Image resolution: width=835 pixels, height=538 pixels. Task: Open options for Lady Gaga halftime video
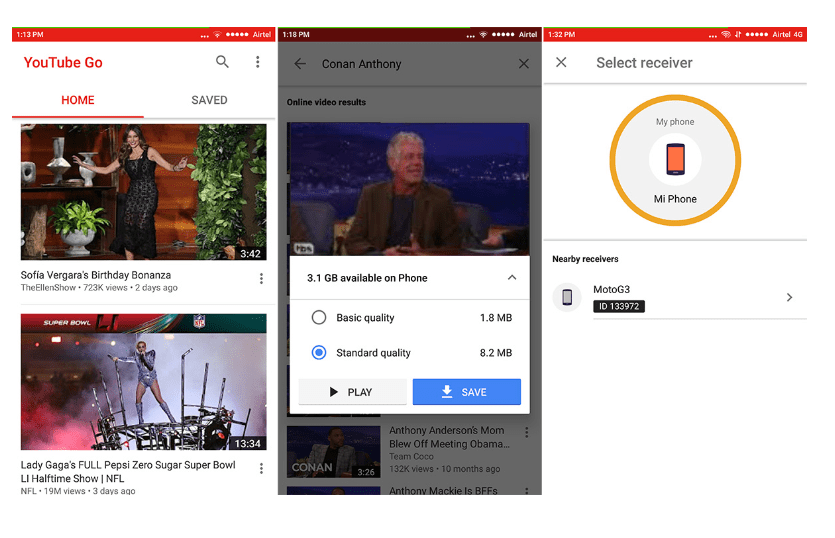click(x=261, y=468)
